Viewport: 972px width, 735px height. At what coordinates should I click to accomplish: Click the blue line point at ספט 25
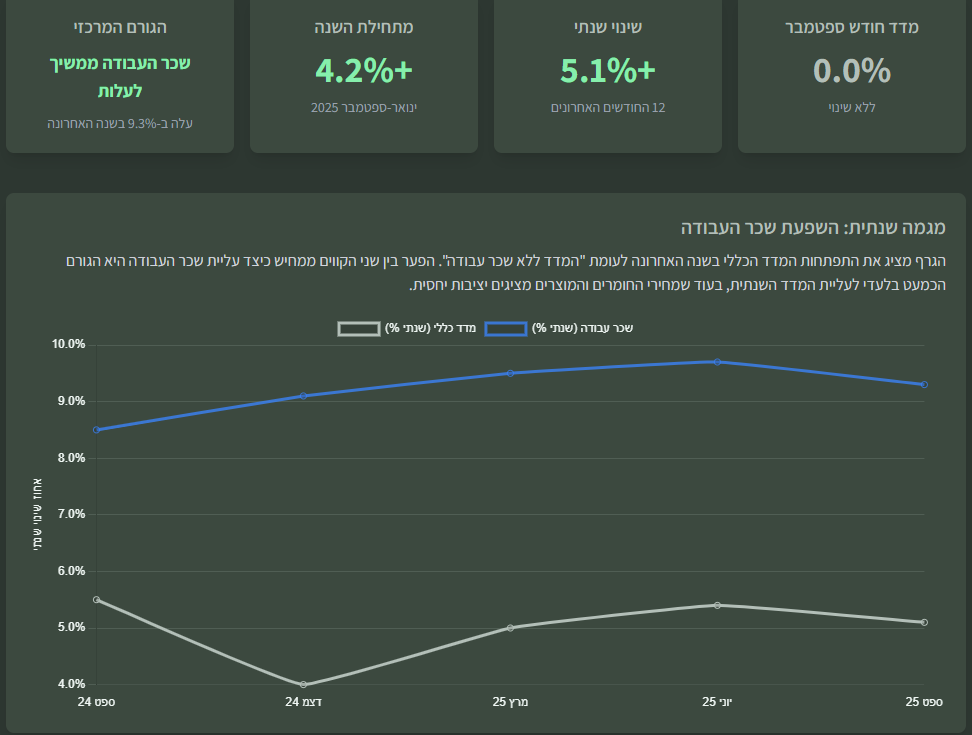point(924,384)
